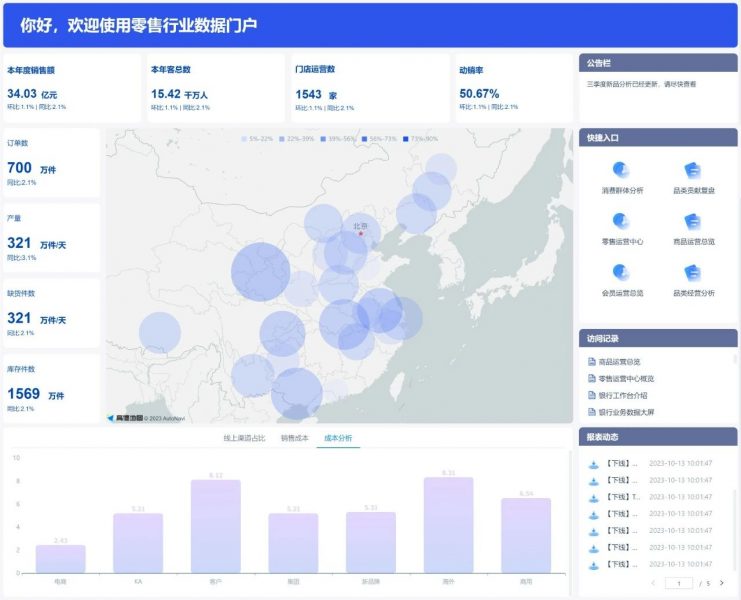Screen dimensions: 741x600
Task: Go to previous page of 报表动态
Action: click(653, 583)
